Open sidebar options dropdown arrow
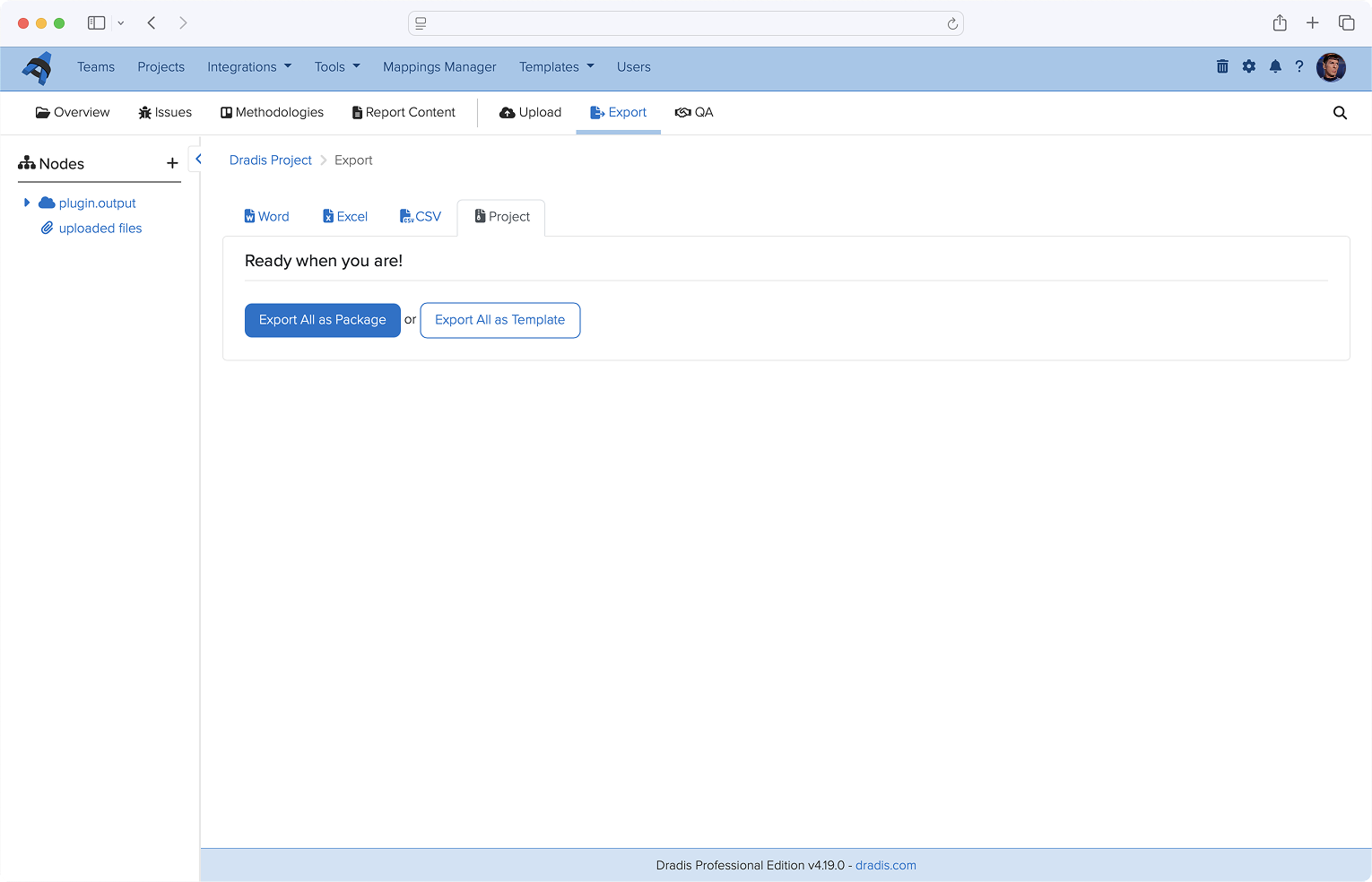Image resolution: width=1372 pixels, height=882 pixels. tap(121, 23)
